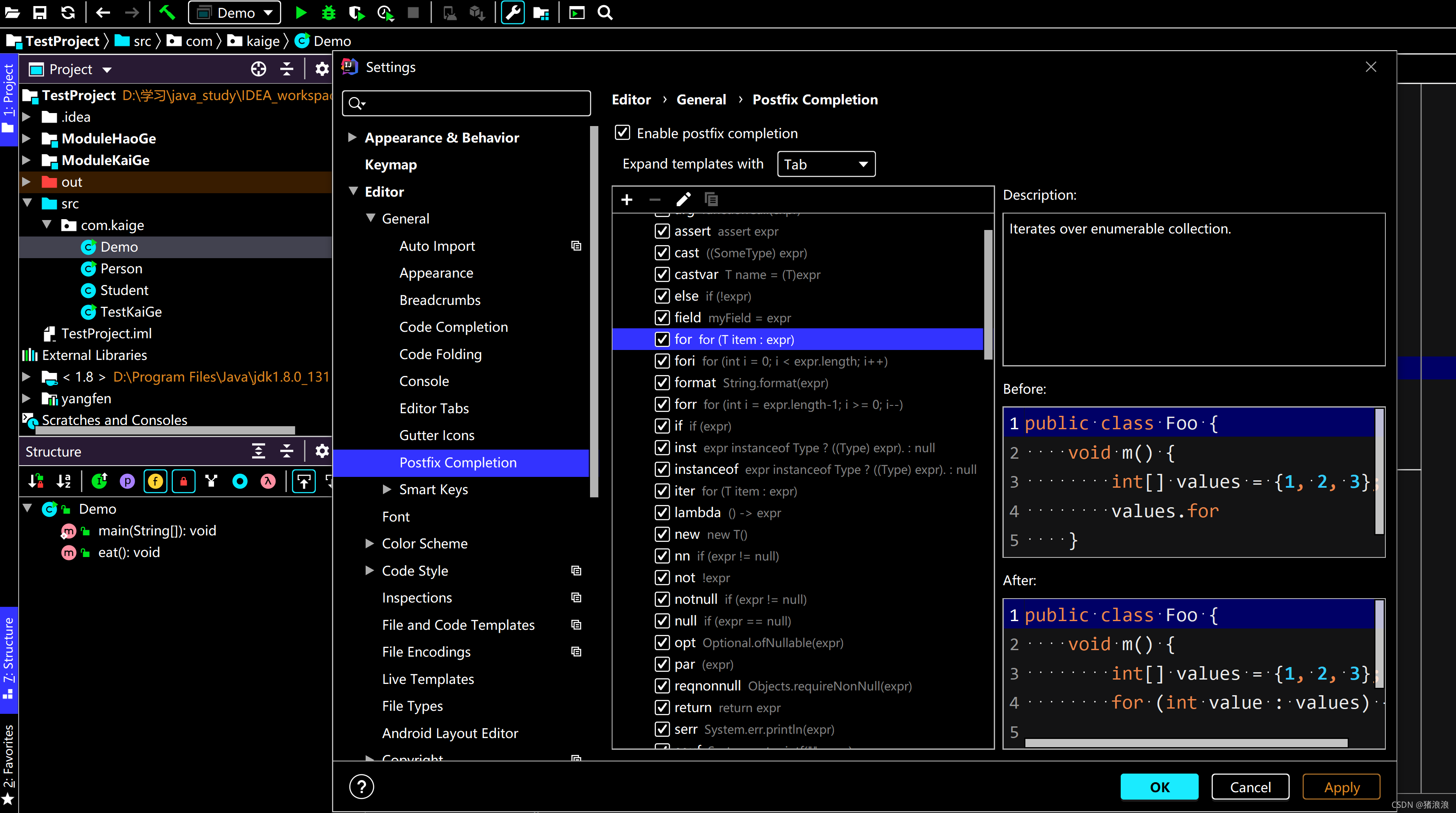This screenshot has width=1456, height=813.
Task: Open Structure panel gear settings
Action: point(321,451)
